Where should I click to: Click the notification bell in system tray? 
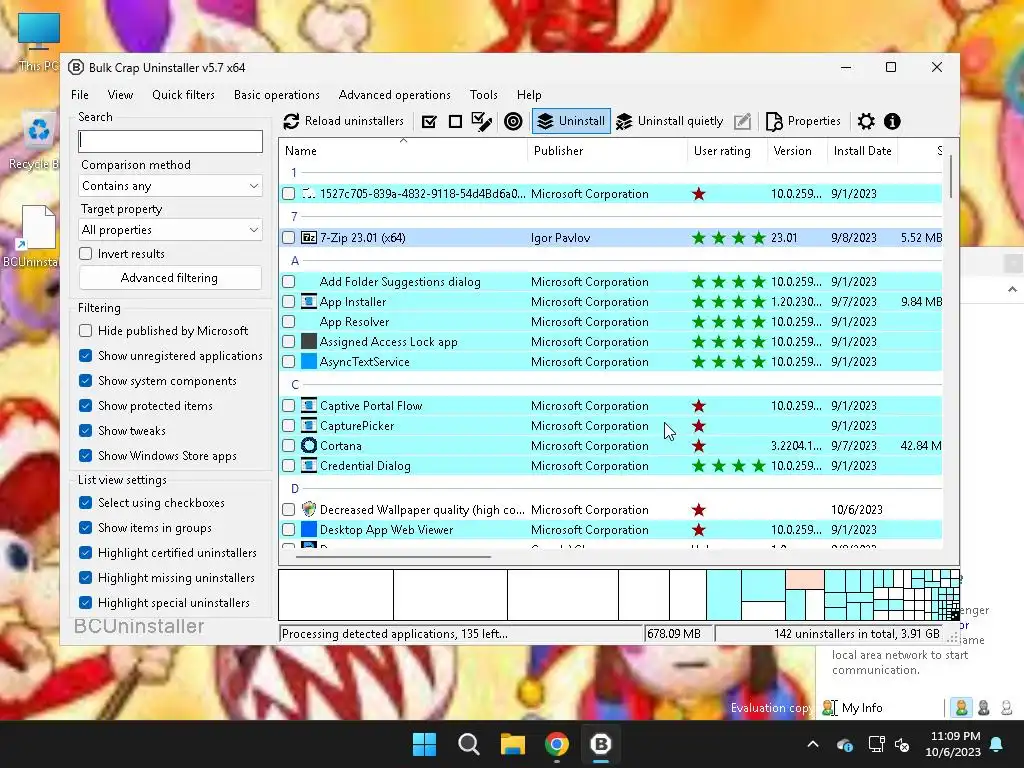[x=997, y=744]
